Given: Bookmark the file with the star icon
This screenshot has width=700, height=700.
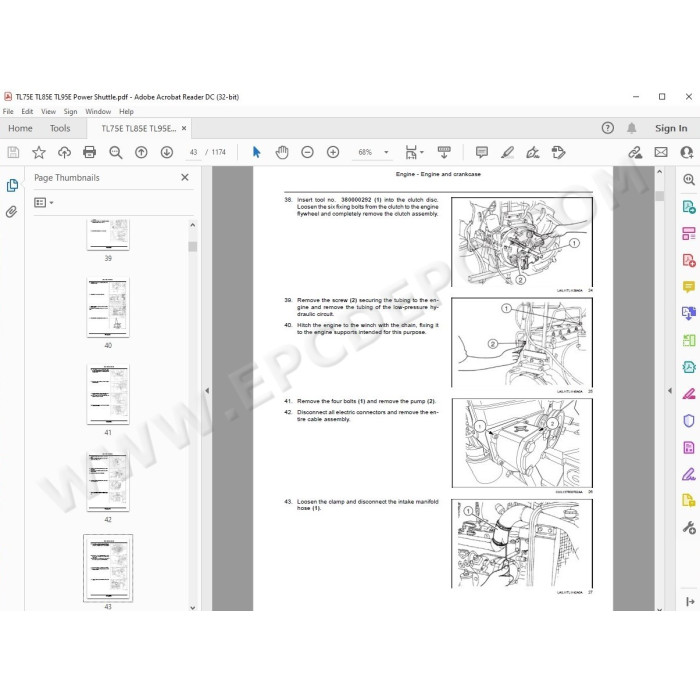Looking at the screenshot, I should click(x=39, y=152).
